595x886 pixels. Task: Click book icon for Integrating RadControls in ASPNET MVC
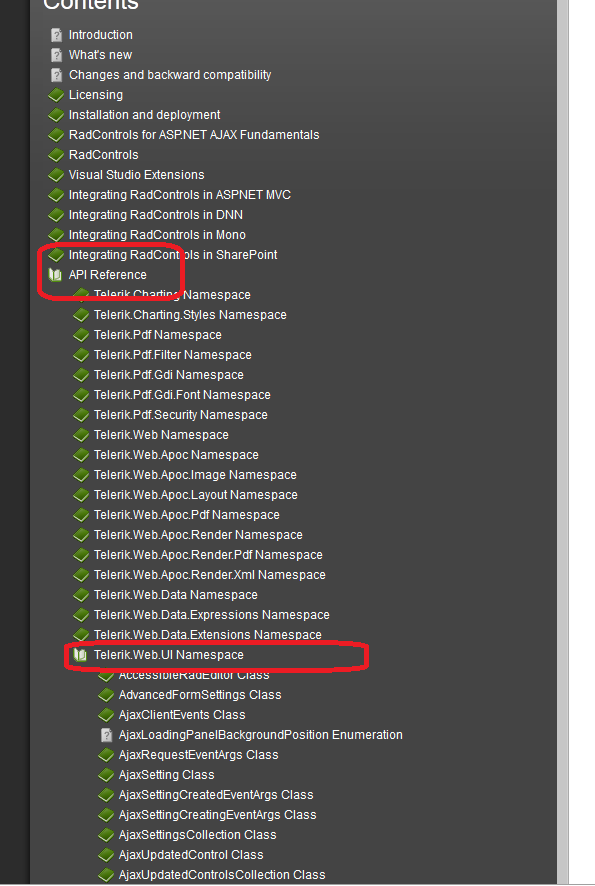56,195
